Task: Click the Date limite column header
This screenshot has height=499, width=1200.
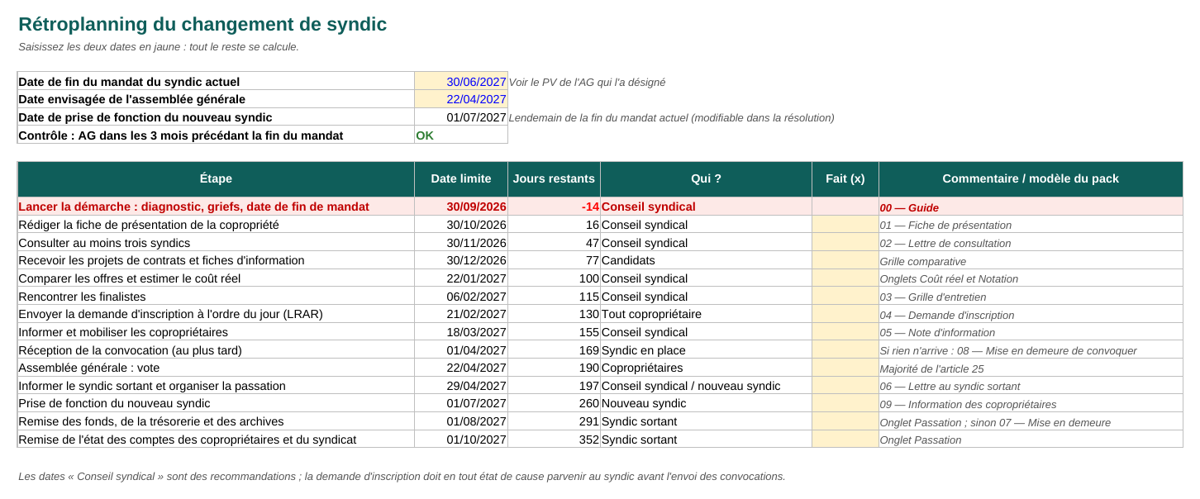Action: coord(461,179)
